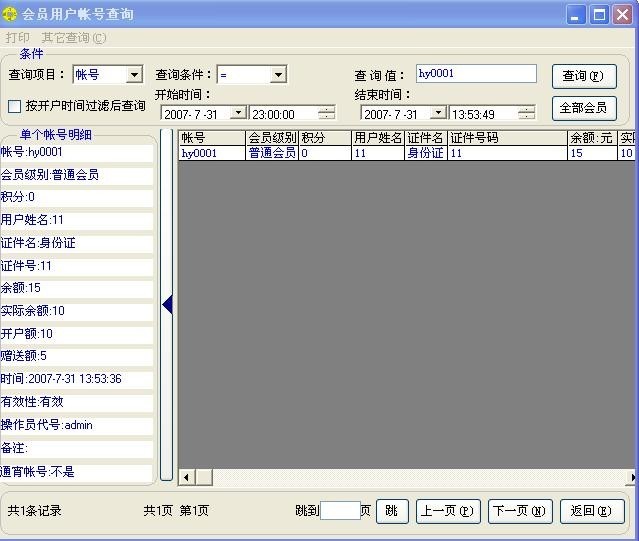Click the detail line 备注:
This screenshot has height=541, width=639.
tap(76, 449)
